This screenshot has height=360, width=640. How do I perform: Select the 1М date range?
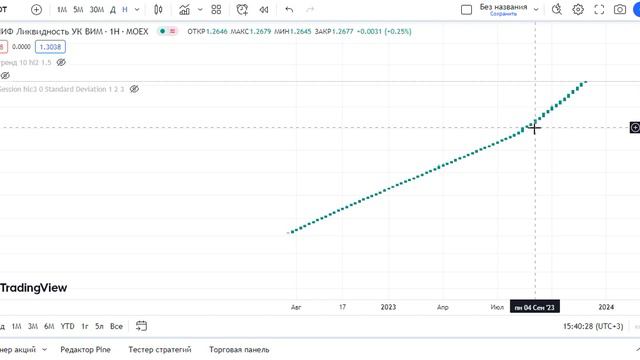click(x=16, y=326)
